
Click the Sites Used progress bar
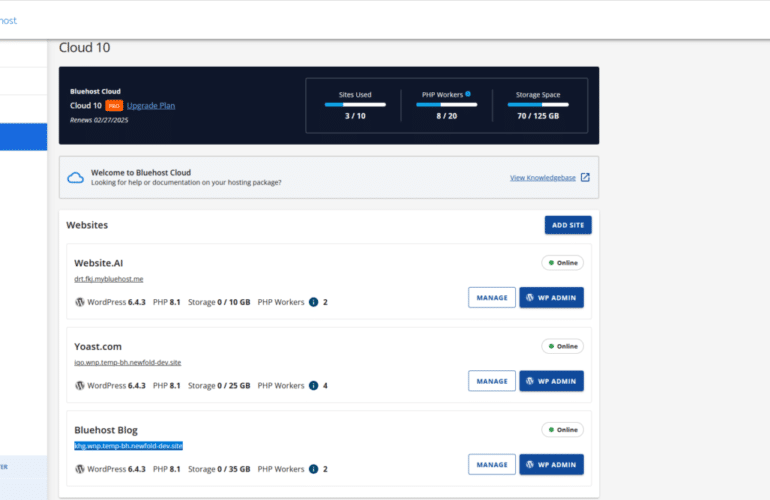(355, 105)
